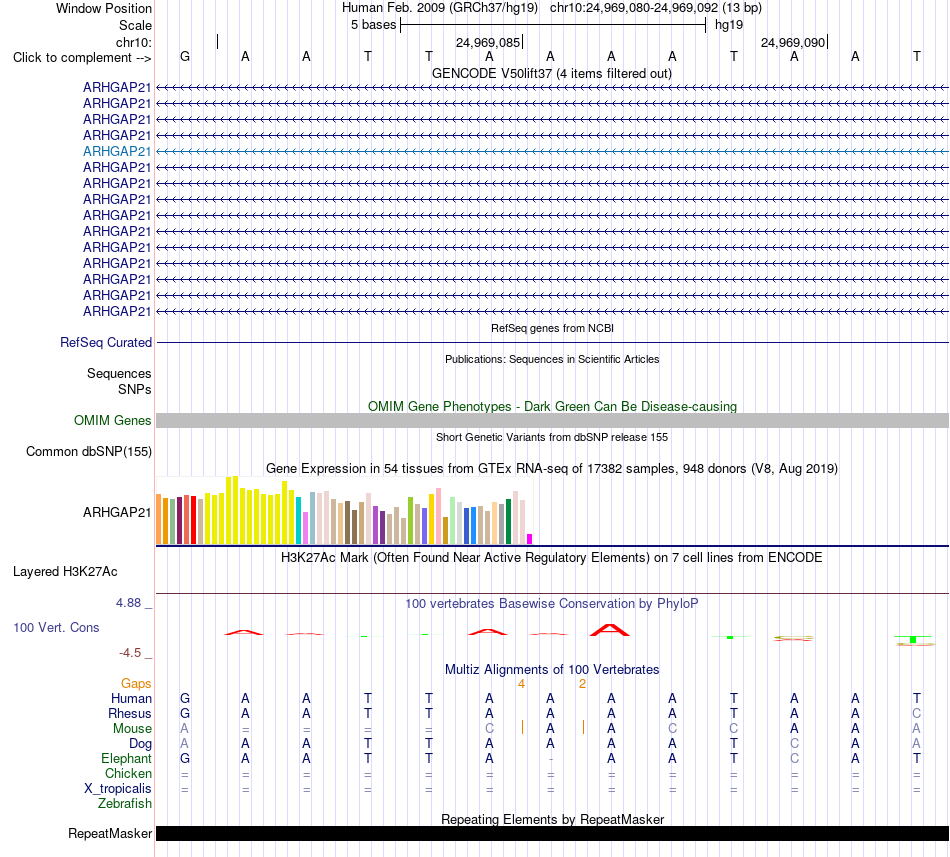Click "Publications: Sequences in Scientific Articles" title
The height and width of the screenshot is (857, 950).
click(552, 359)
